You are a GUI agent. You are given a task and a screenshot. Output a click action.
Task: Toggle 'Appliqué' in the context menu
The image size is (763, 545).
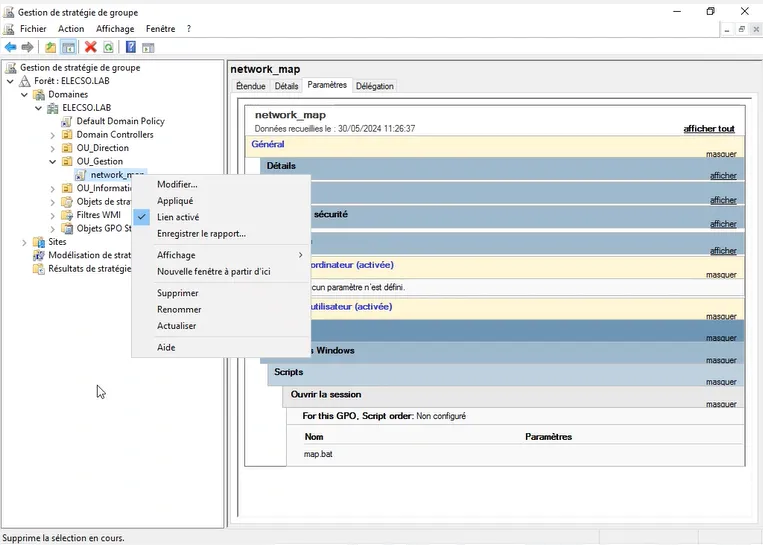tap(175, 201)
